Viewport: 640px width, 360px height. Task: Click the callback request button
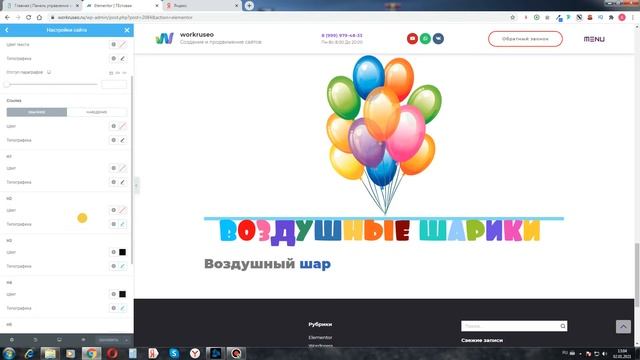pos(525,39)
